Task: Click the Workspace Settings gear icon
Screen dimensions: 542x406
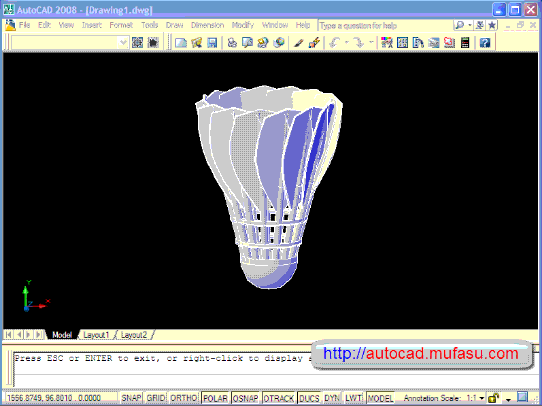Action: (137, 43)
